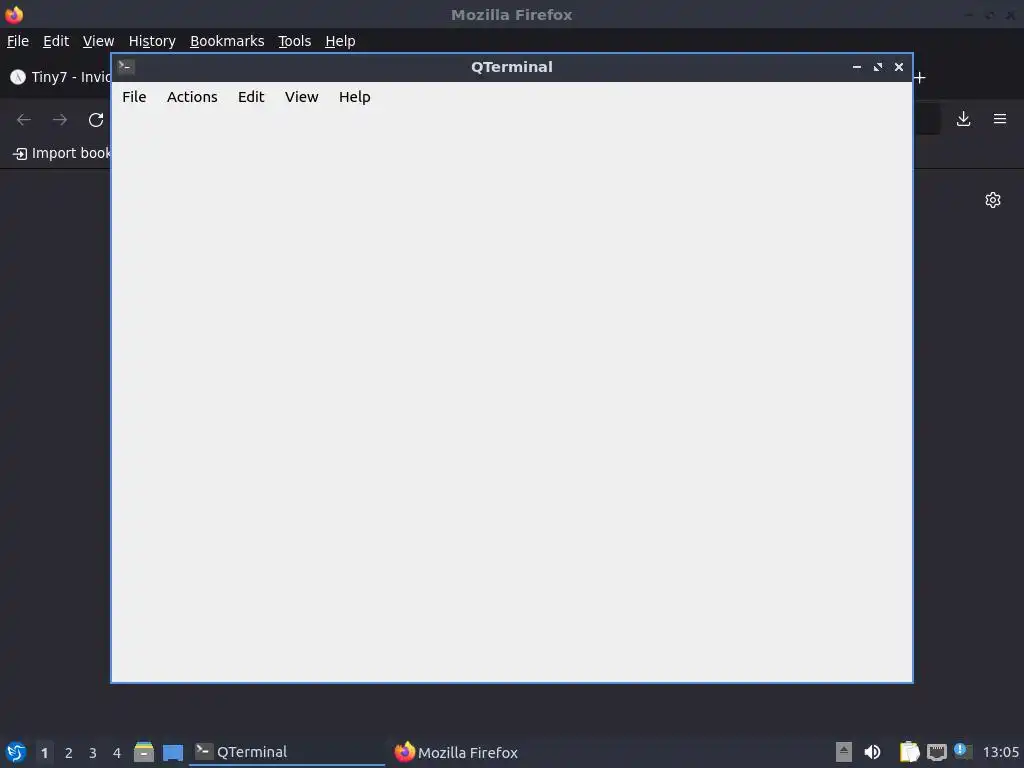Open the QTerminal Edit menu
The image size is (1024, 768).
251,97
